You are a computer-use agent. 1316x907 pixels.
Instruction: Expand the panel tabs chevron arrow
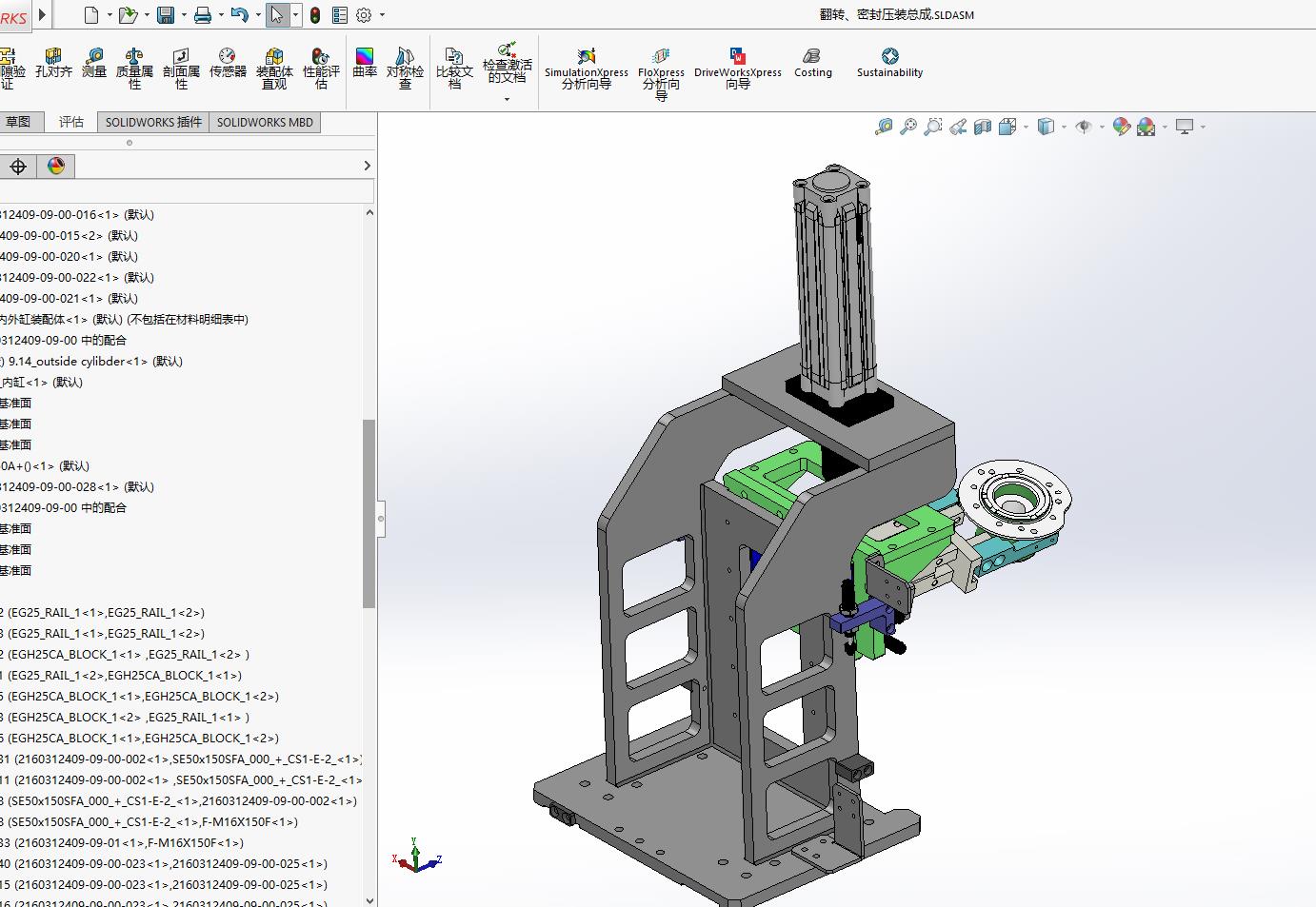click(x=367, y=166)
